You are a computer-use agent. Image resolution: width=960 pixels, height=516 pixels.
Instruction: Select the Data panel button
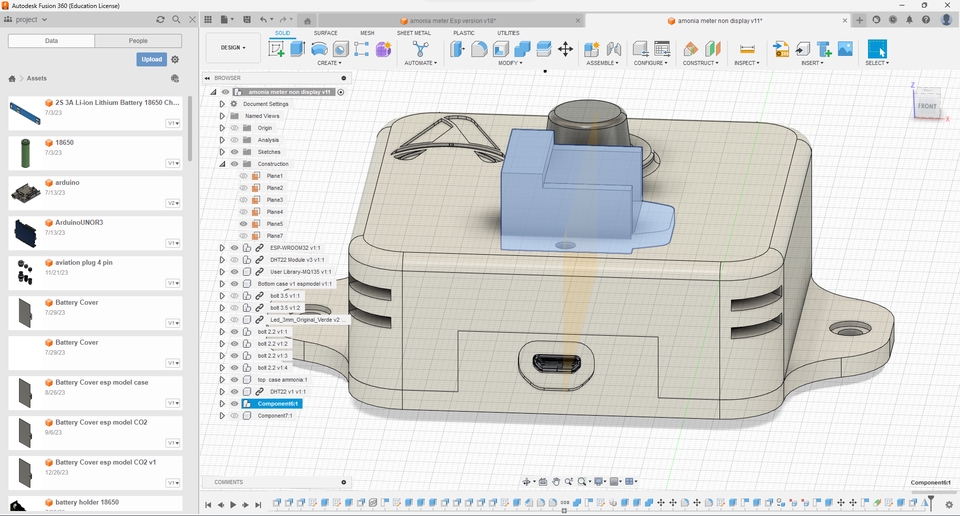coord(51,41)
